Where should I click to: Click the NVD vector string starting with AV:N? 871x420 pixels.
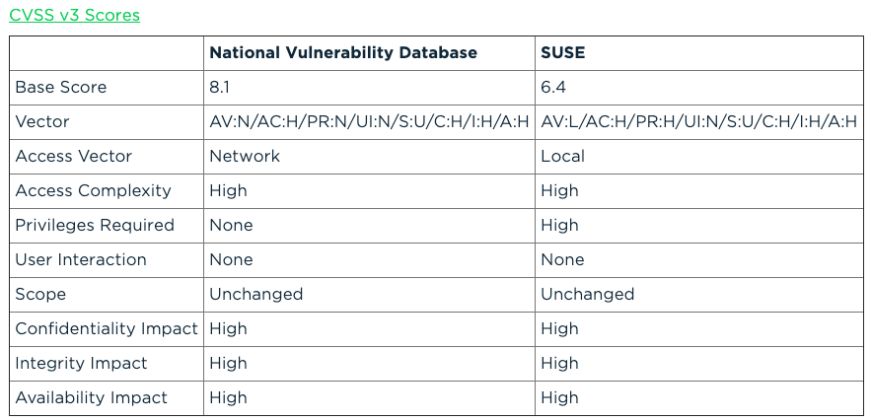click(x=368, y=122)
